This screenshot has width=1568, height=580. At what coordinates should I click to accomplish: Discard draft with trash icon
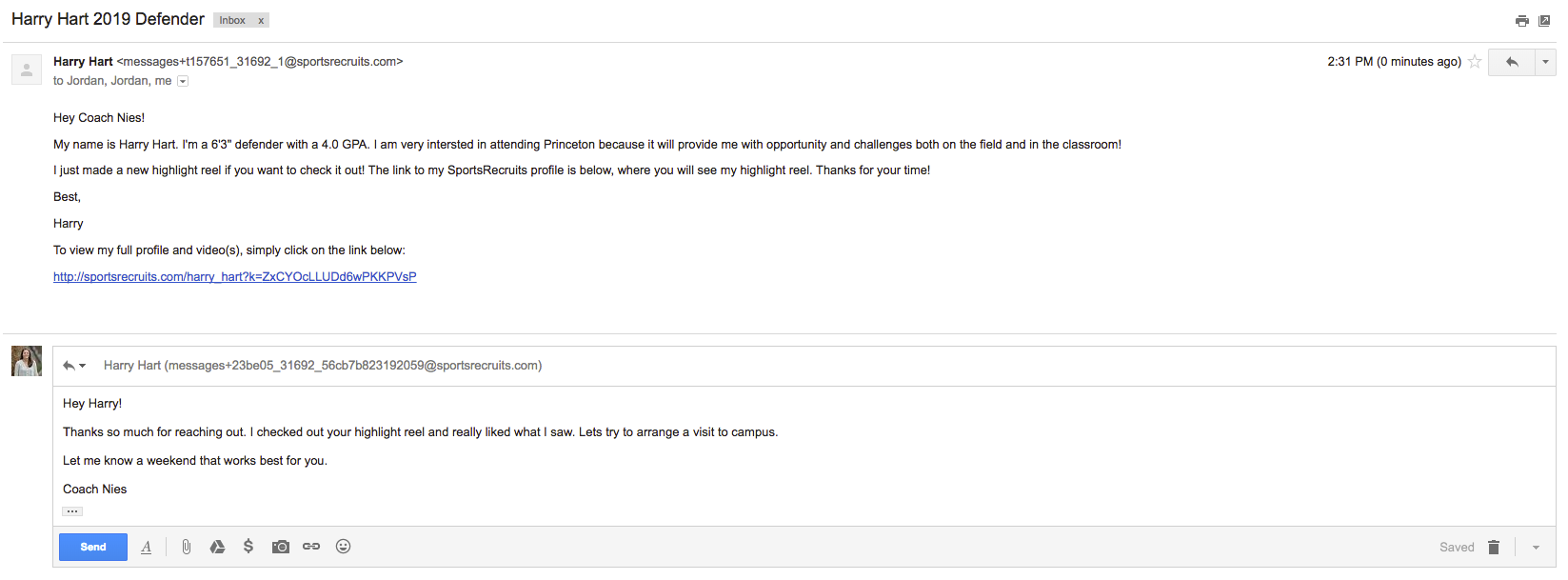click(x=1494, y=547)
